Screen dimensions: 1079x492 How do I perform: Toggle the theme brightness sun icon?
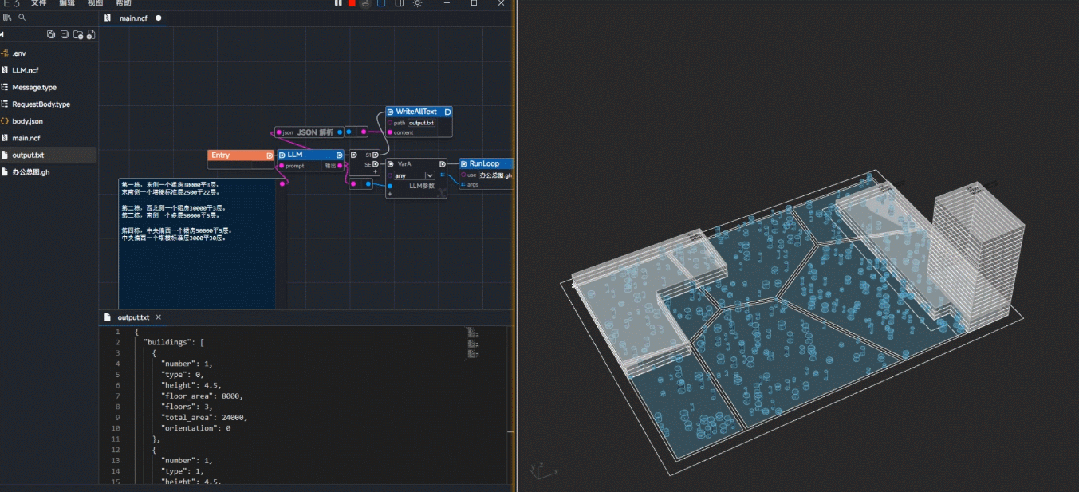coord(417,4)
